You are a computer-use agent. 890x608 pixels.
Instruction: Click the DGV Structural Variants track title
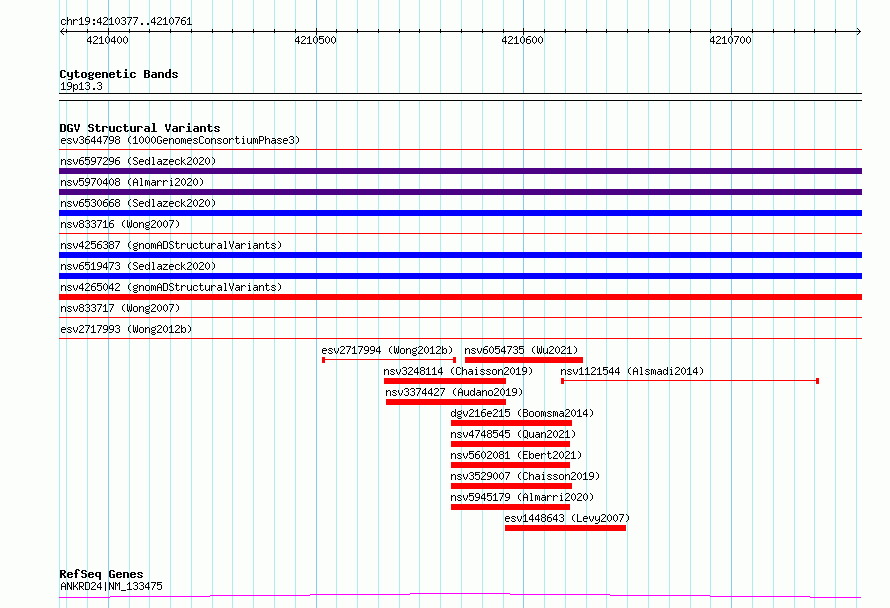(140, 128)
